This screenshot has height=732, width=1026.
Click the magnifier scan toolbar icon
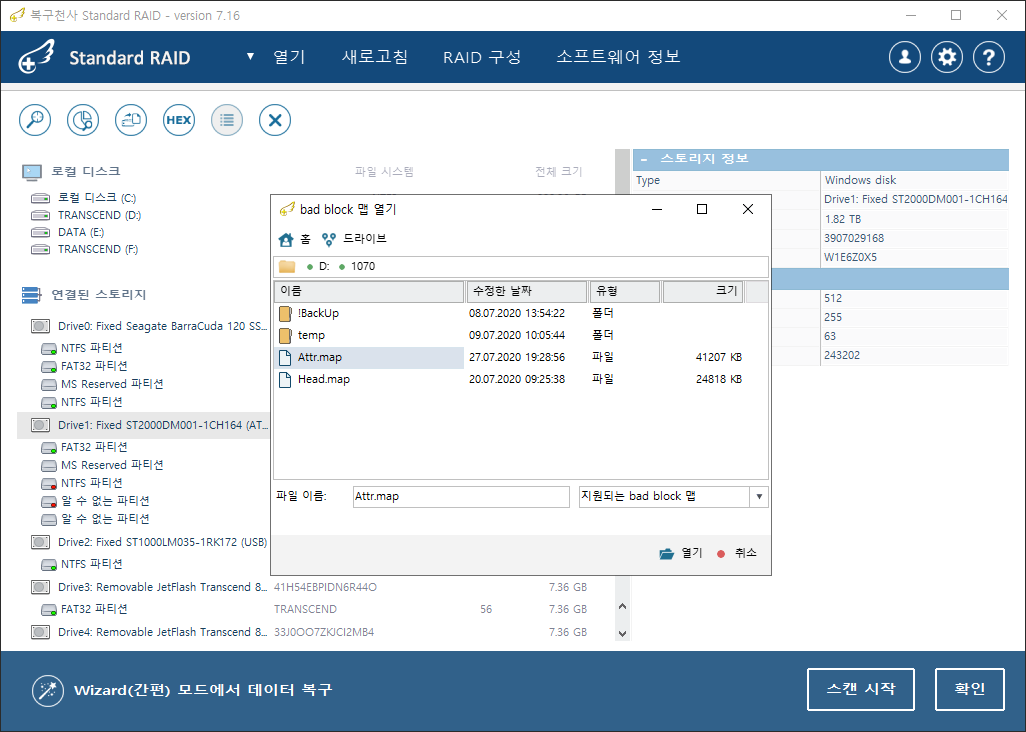(35, 120)
